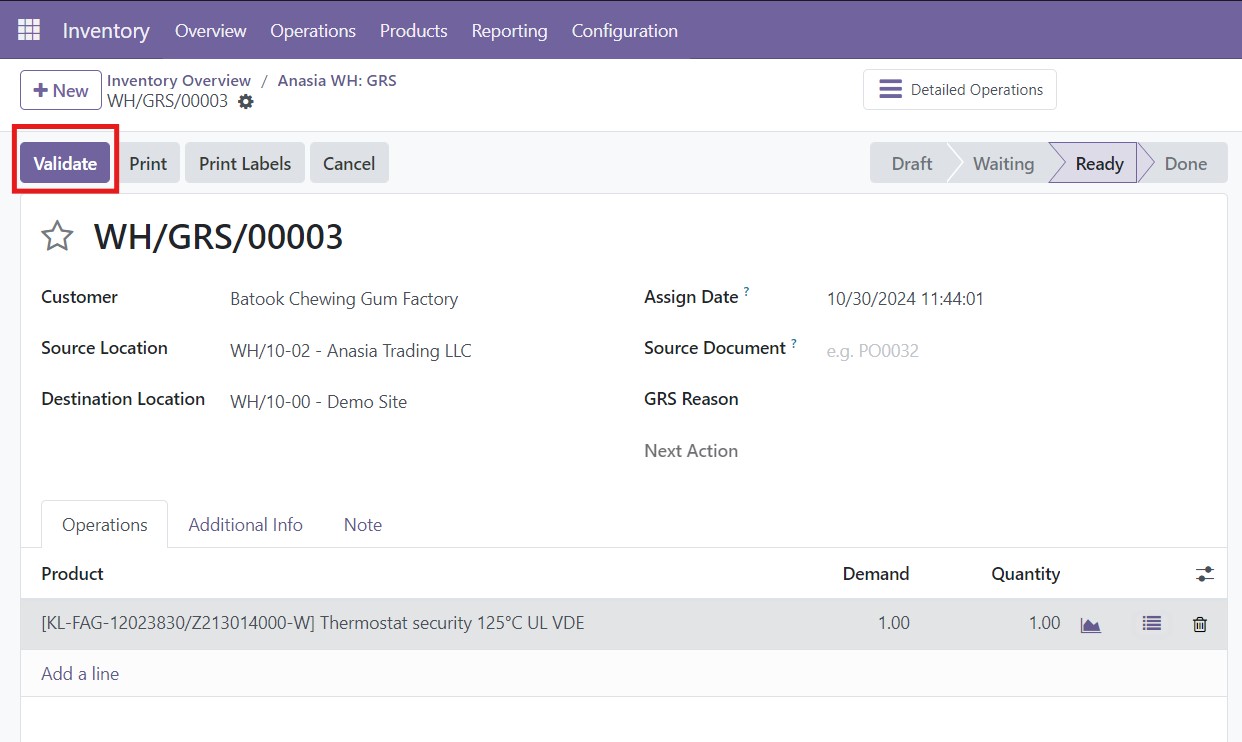The width and height of the screenshot is (1242, 742).
Task: Open the optional columns selector above the table
Action: 1204,573
